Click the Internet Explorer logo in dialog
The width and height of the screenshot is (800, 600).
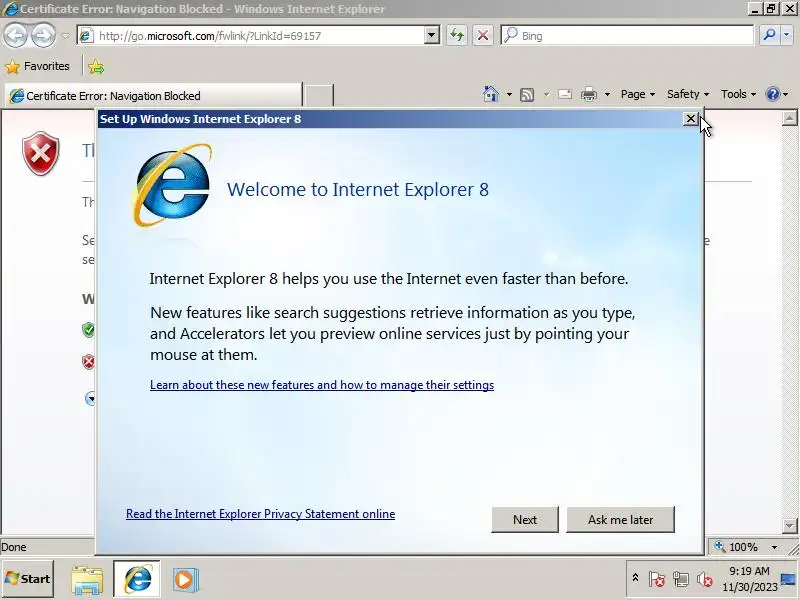click(172, 185)
